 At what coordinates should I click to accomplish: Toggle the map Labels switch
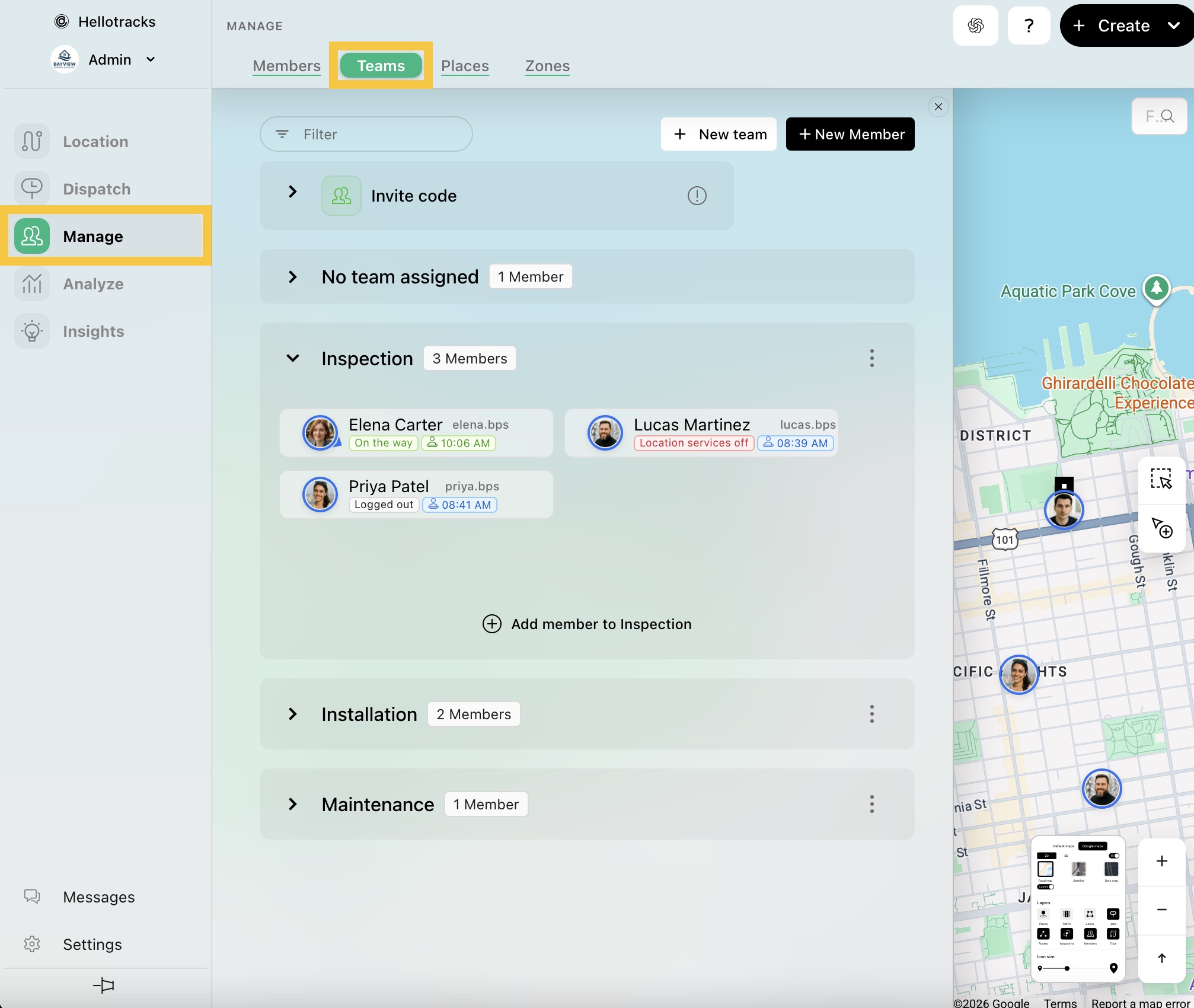pyautogui.click(x=1046, y=887)
